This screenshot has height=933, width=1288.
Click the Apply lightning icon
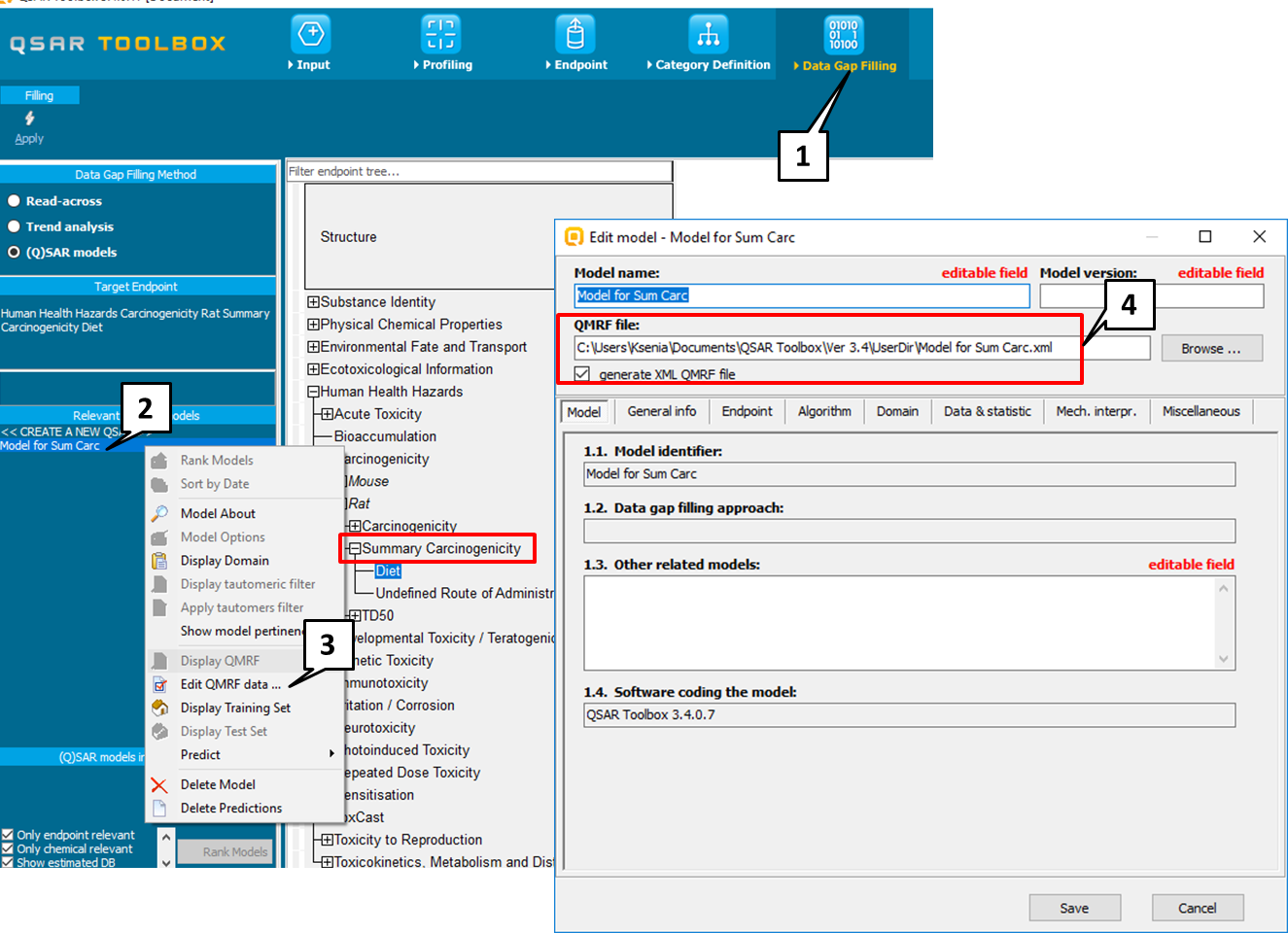click(29, 119)
